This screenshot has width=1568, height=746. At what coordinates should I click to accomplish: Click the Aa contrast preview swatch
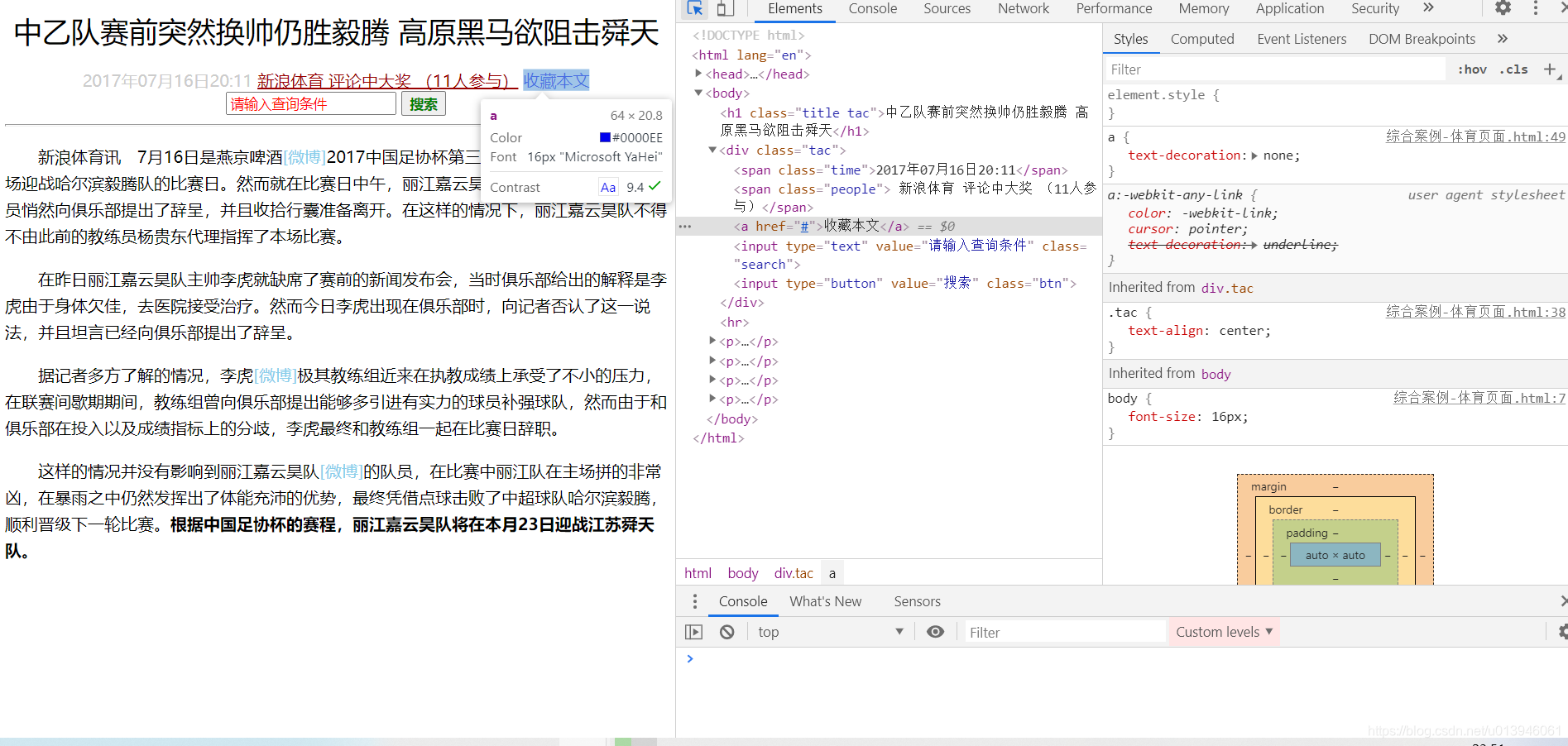point(608,187)
